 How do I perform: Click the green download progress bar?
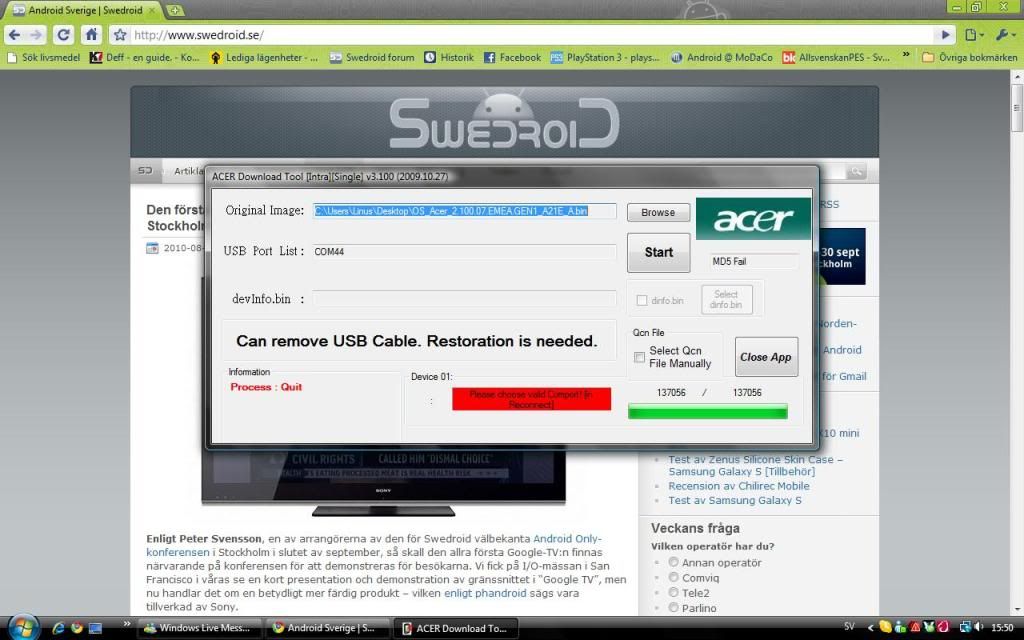708,411
